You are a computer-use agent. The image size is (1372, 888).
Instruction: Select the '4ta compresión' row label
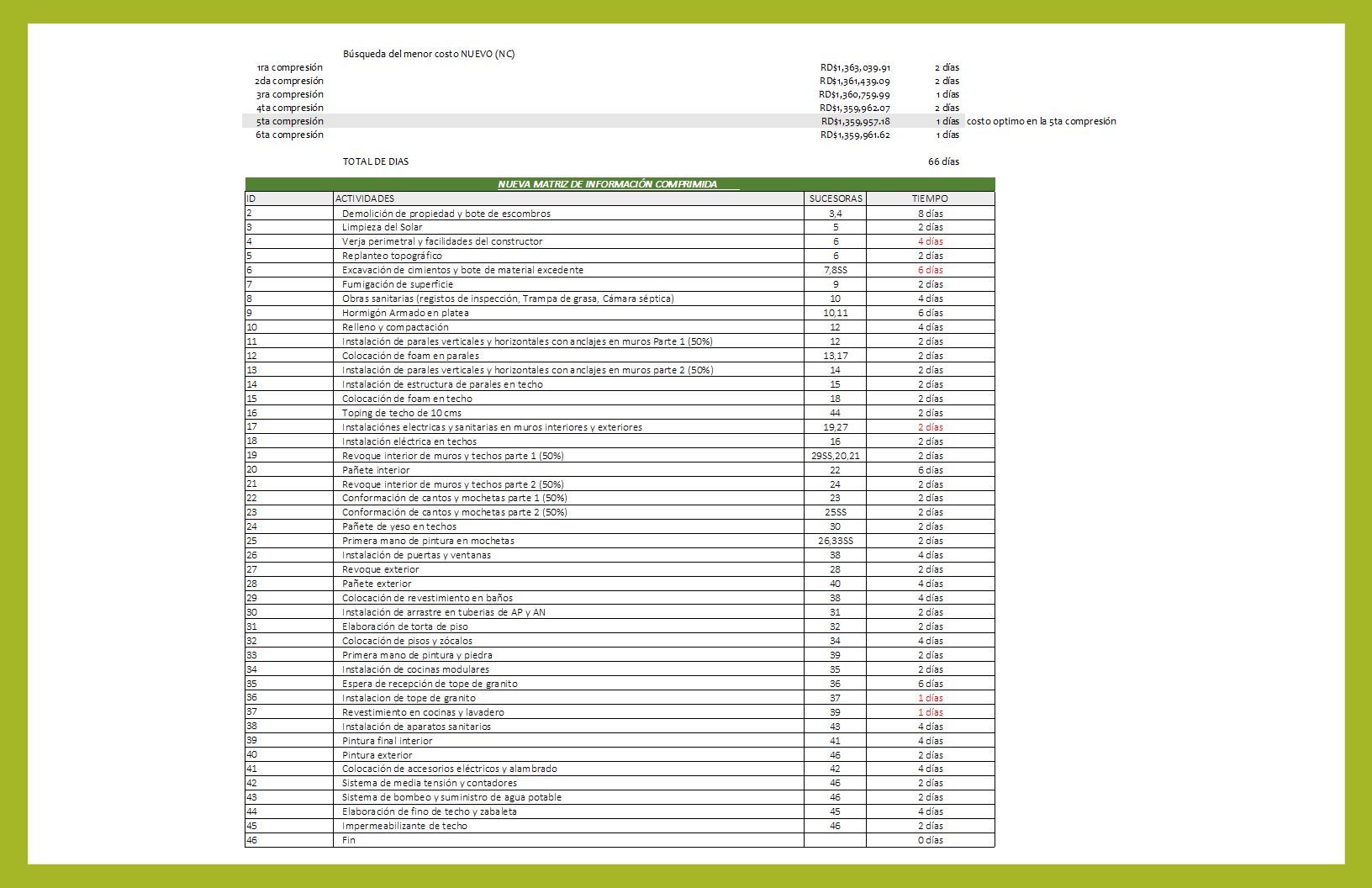(290, 108)
